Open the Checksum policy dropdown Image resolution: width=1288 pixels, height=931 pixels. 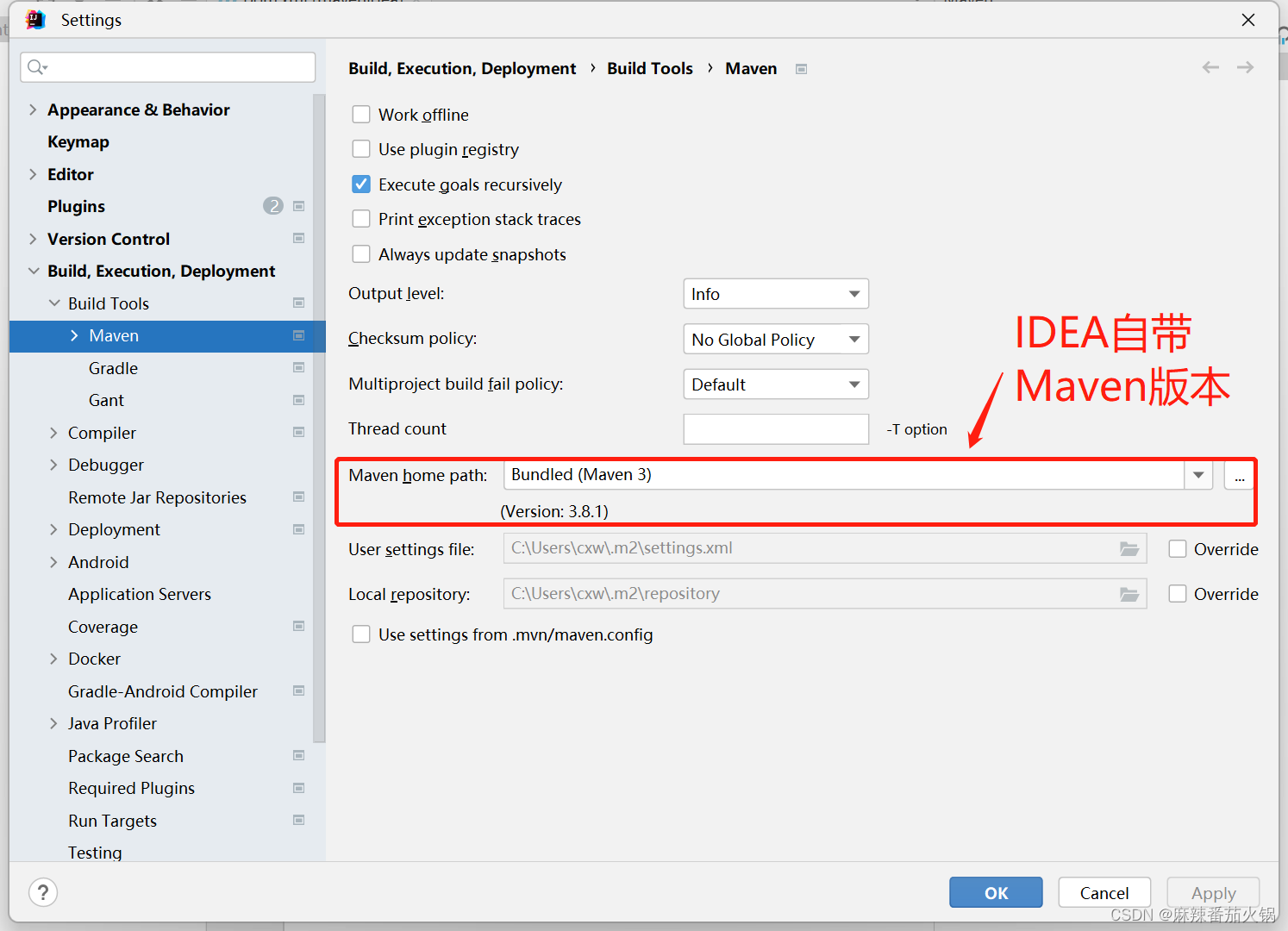pyautogui.click(x=776, y=339)
